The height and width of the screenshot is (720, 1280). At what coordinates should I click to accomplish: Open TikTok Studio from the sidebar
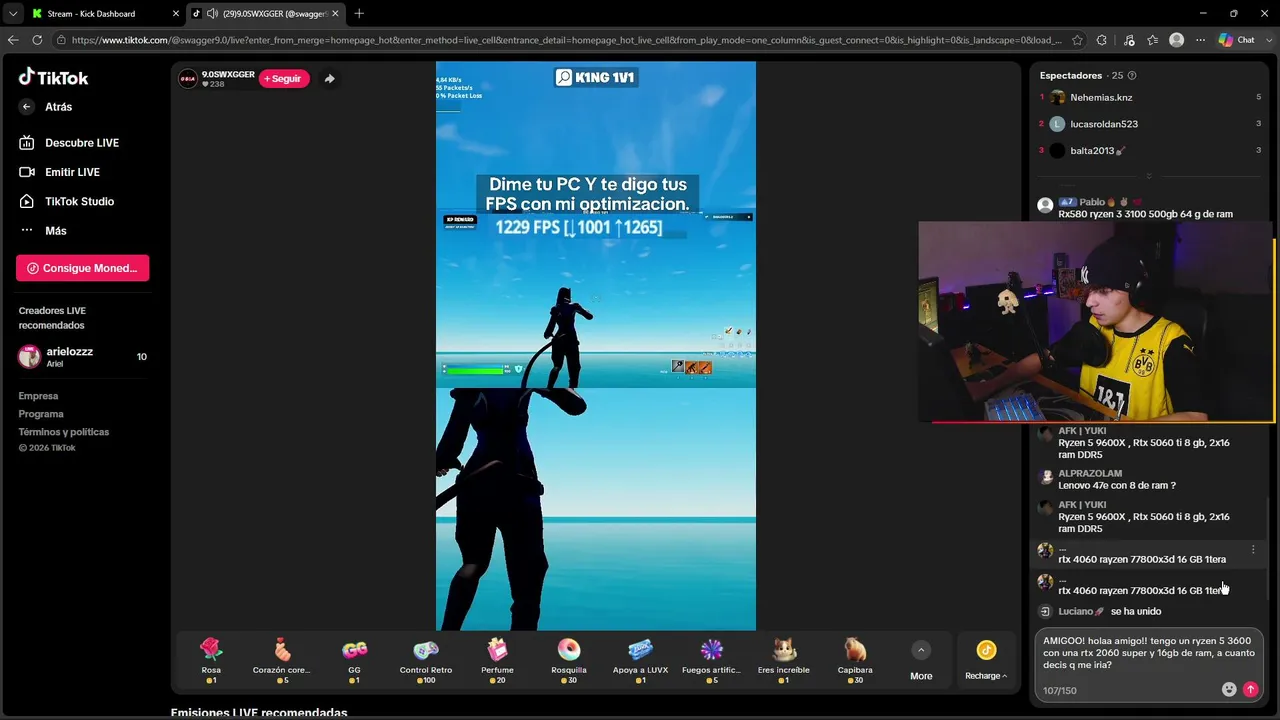[x=67, y=201]
